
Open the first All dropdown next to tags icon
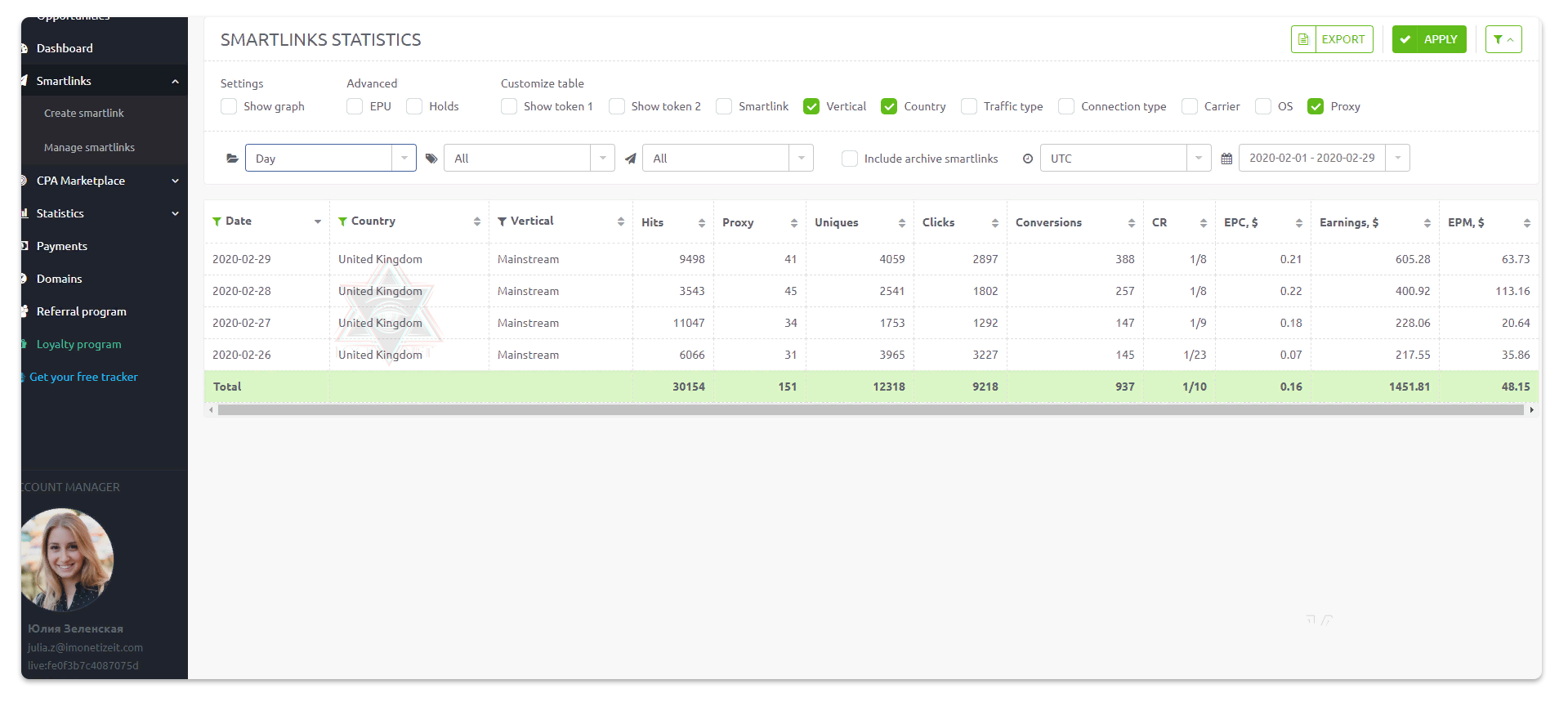click(529, 158)
